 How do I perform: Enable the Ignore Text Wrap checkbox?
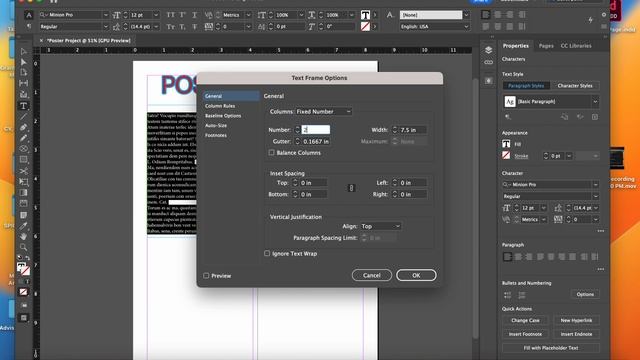point(267,253)
